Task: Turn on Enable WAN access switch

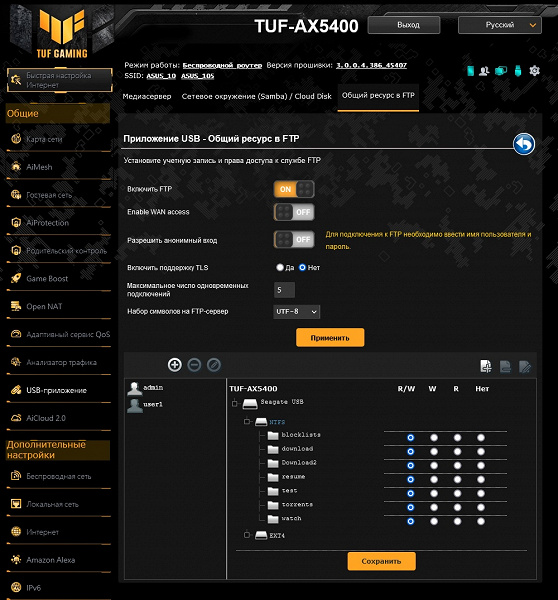Action: pos(294,212)
